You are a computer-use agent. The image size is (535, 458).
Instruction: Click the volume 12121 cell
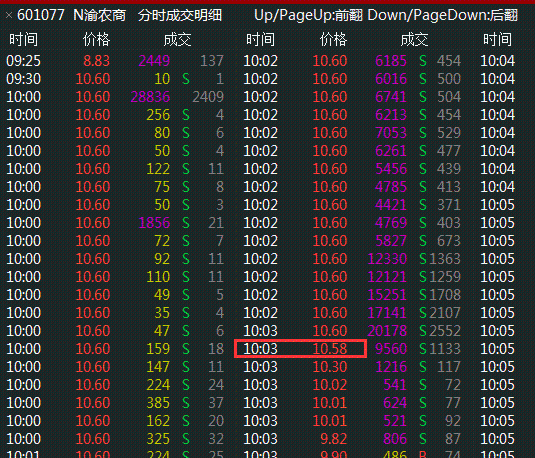coord(387,277)
